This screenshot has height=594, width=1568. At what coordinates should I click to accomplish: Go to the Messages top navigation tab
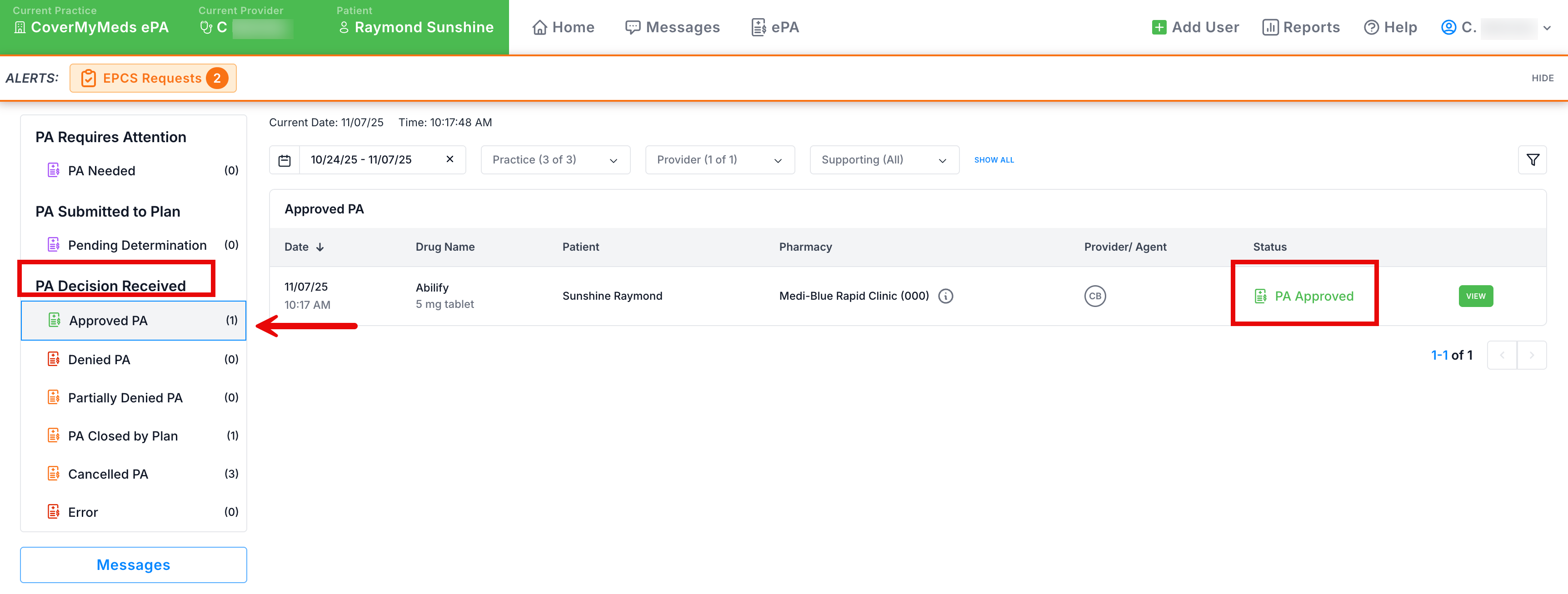click(x=673, y=27)
